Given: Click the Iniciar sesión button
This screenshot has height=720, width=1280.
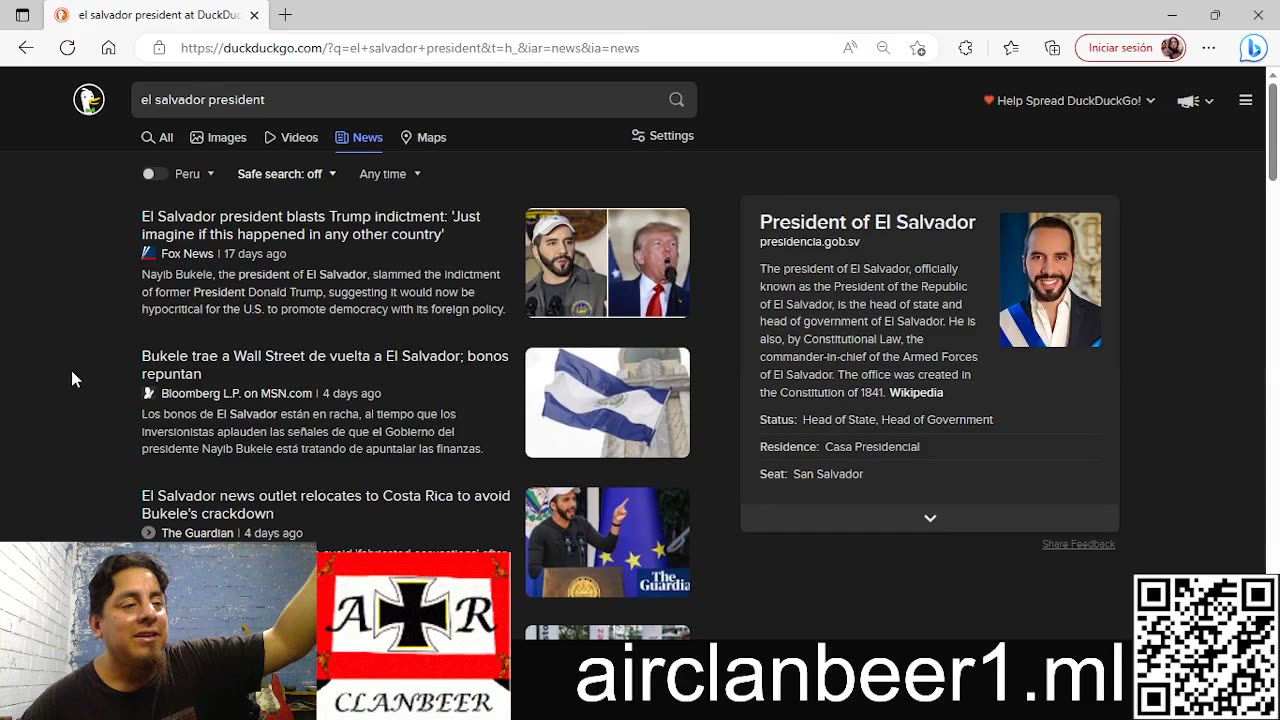Looking at the screenshot, I should [x=1131, y=47].
